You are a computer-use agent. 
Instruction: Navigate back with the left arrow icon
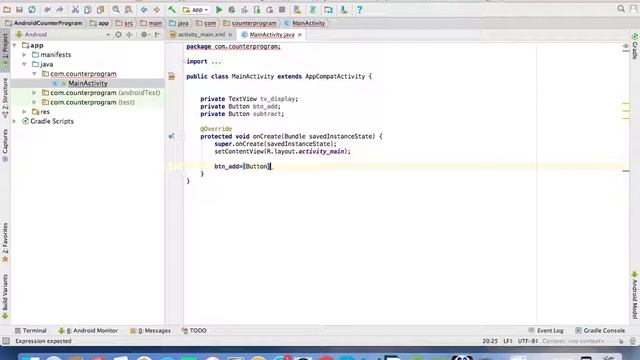pos(144,9)
